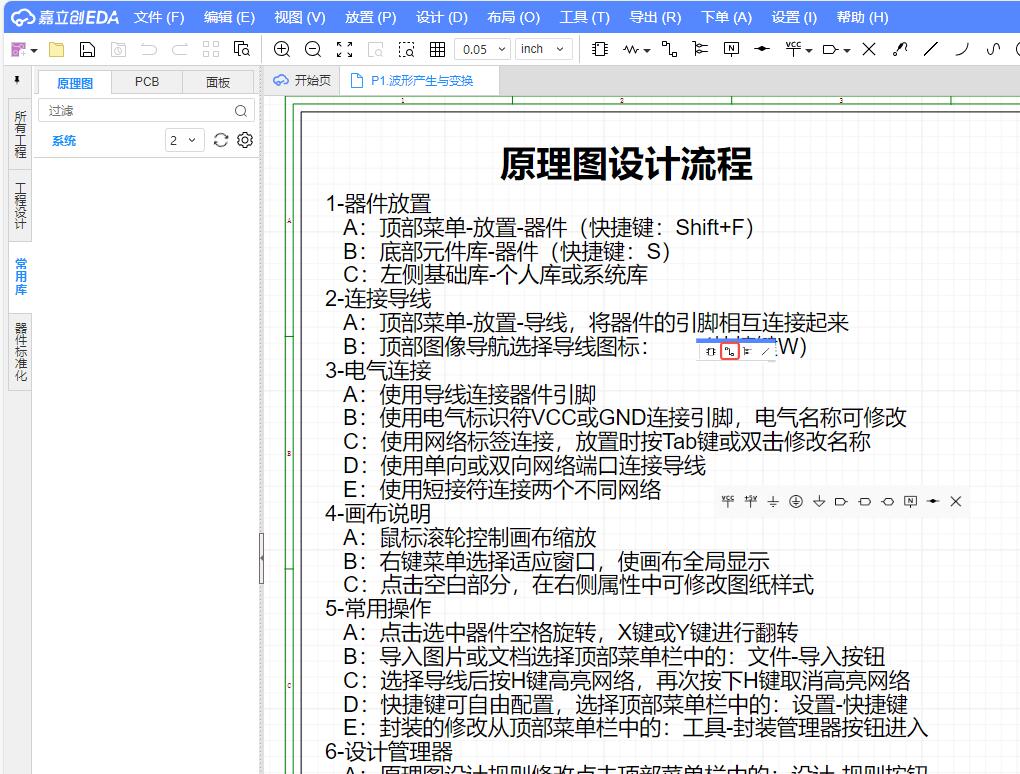The width and height of the screenshot is (1020, 774).
Task: Toggle the grid display icon
Action: point(437,49)
